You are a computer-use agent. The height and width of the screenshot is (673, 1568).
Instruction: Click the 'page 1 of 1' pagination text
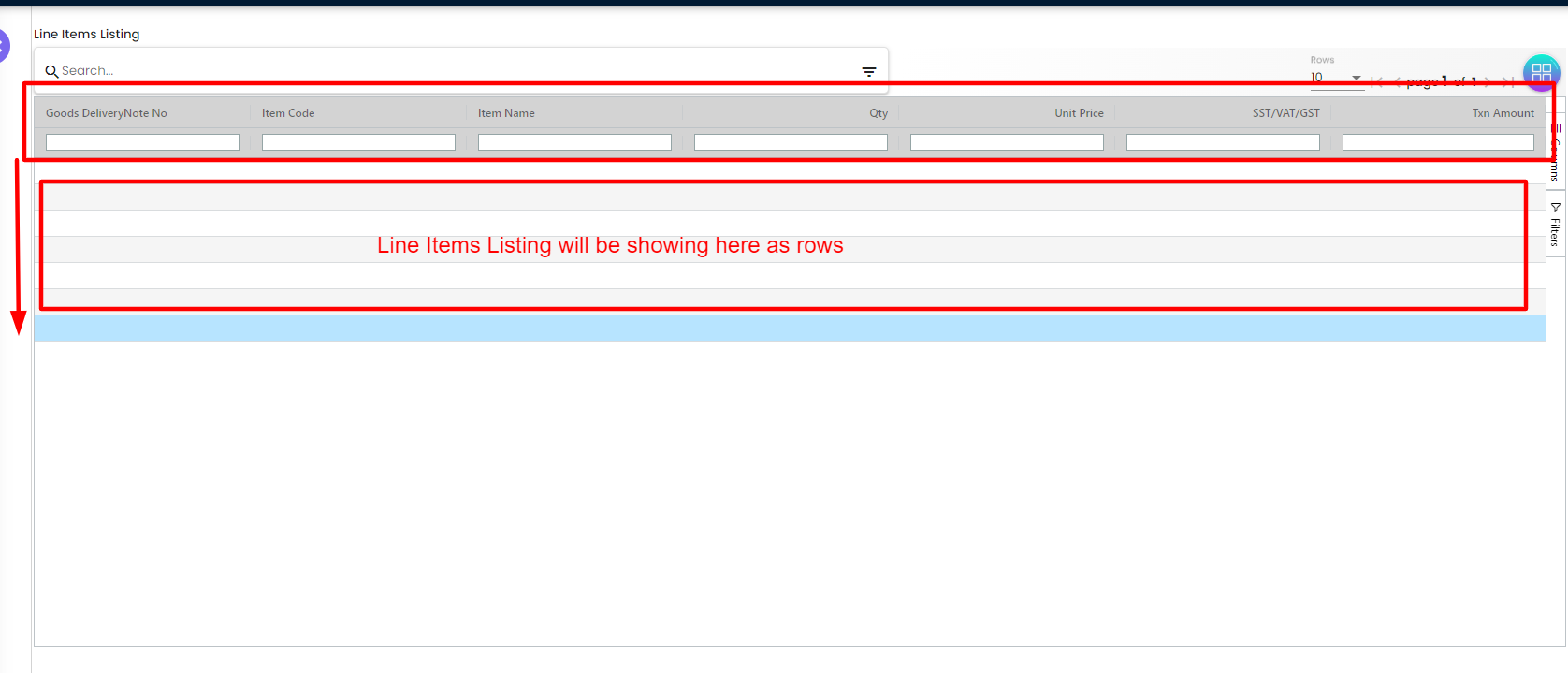1442,81
